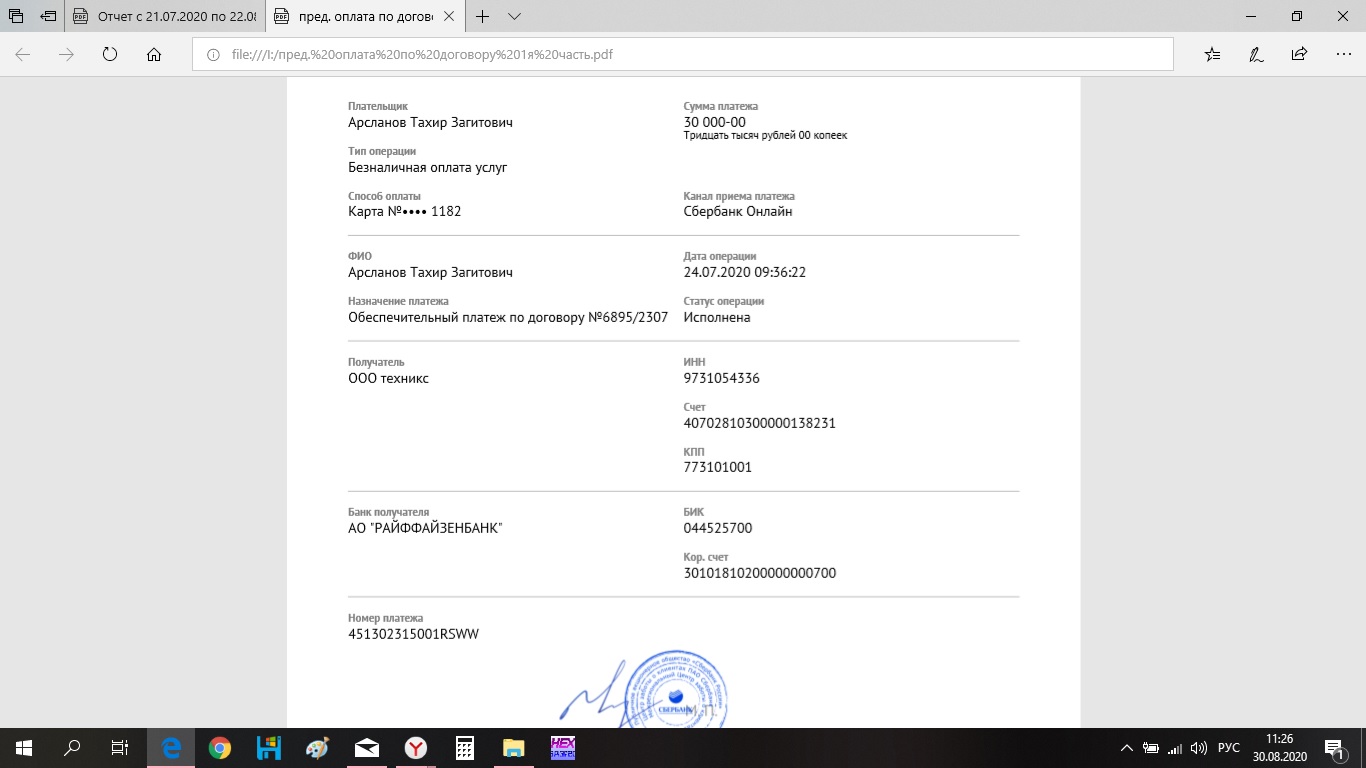This screenshot has width=1366, height=768.
Task: Expand tab previews chevron
Action: pos(514,17)
